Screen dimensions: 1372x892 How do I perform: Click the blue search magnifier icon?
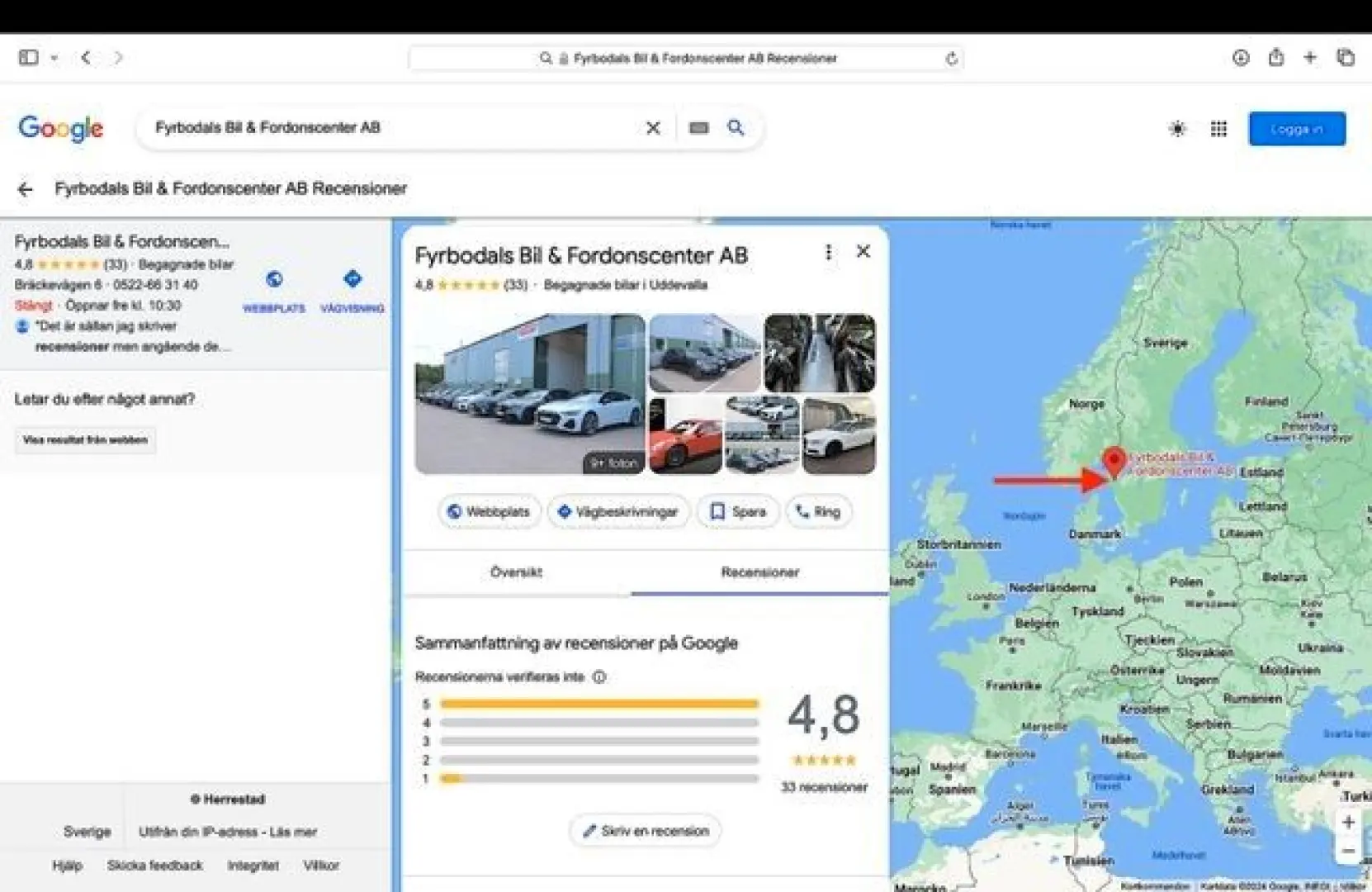736,128
